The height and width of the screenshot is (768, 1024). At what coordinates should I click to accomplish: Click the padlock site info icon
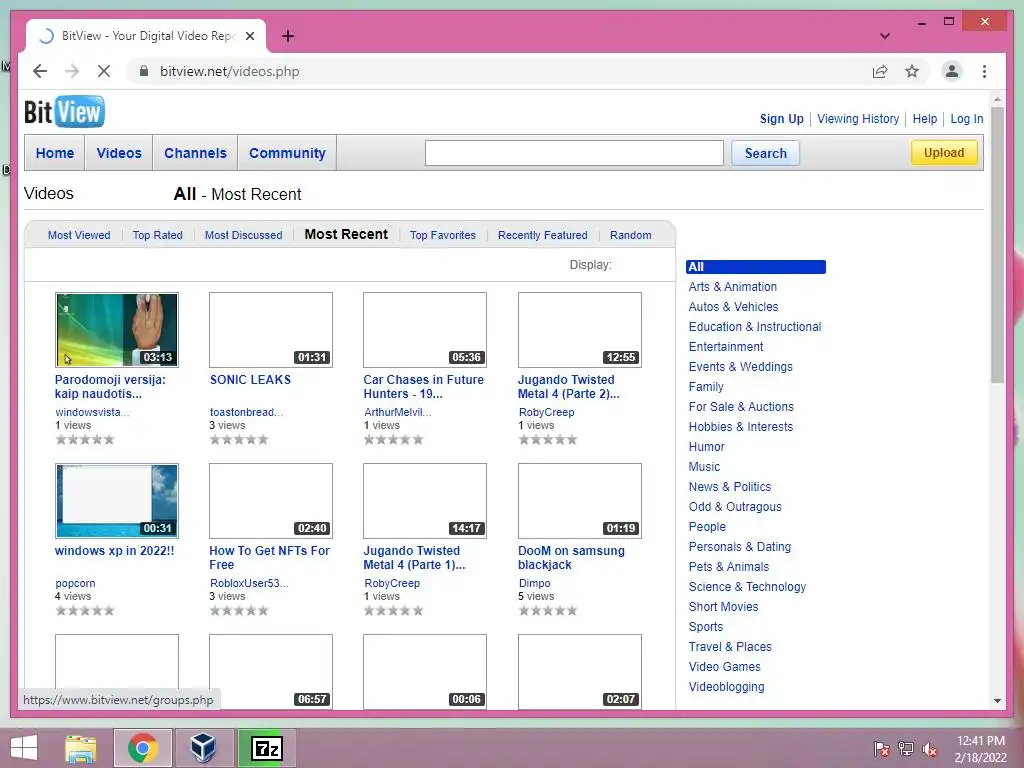tap(144, 71)
